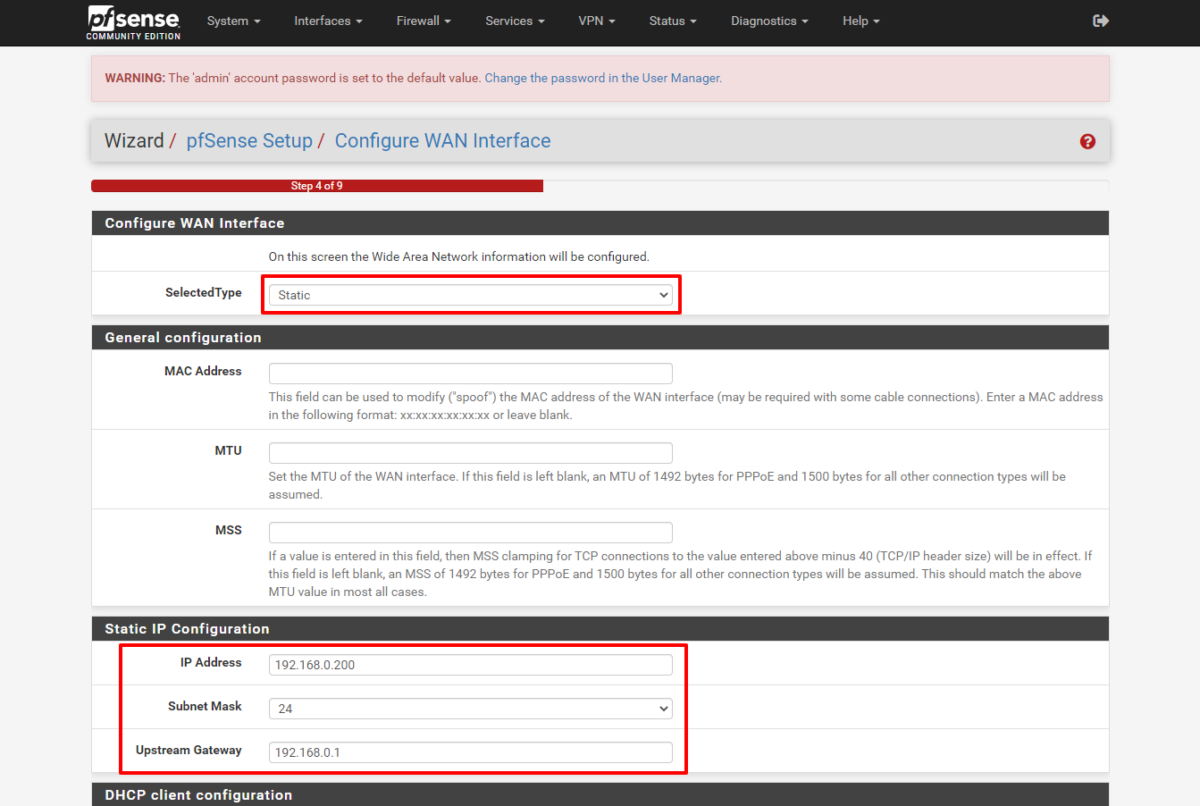This screenshot has width=1200, height=806.
Task: Click the User Manager password warning link
Action: [602, 77]
